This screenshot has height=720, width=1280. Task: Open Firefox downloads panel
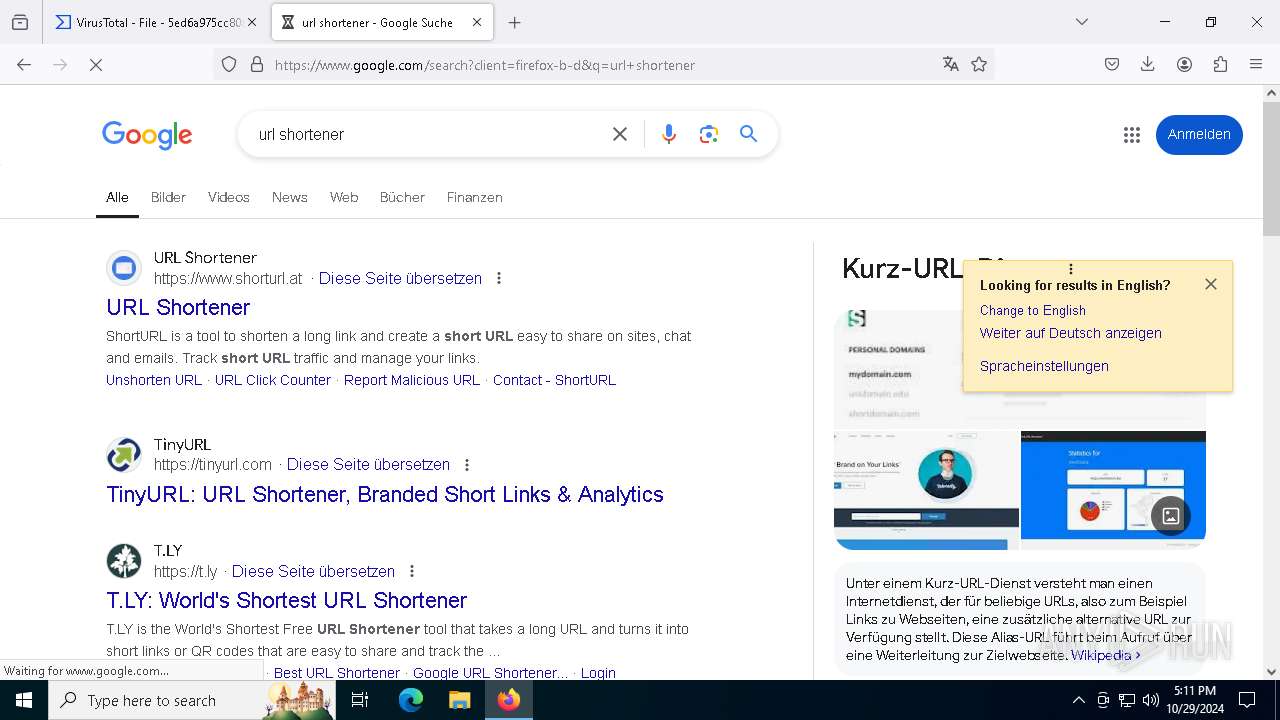pos(1148,64)
